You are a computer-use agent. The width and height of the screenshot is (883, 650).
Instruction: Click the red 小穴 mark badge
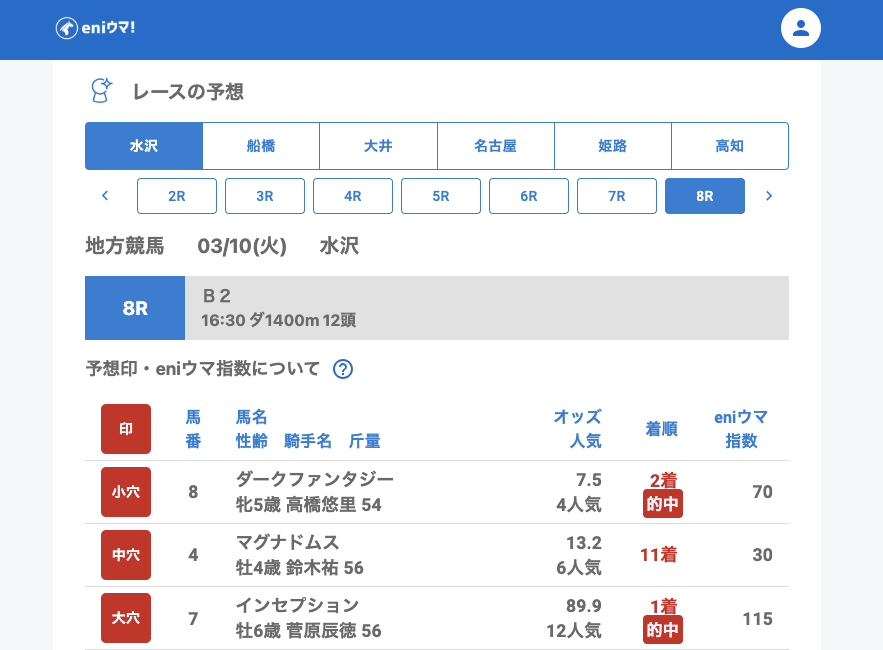coord(126,492)
